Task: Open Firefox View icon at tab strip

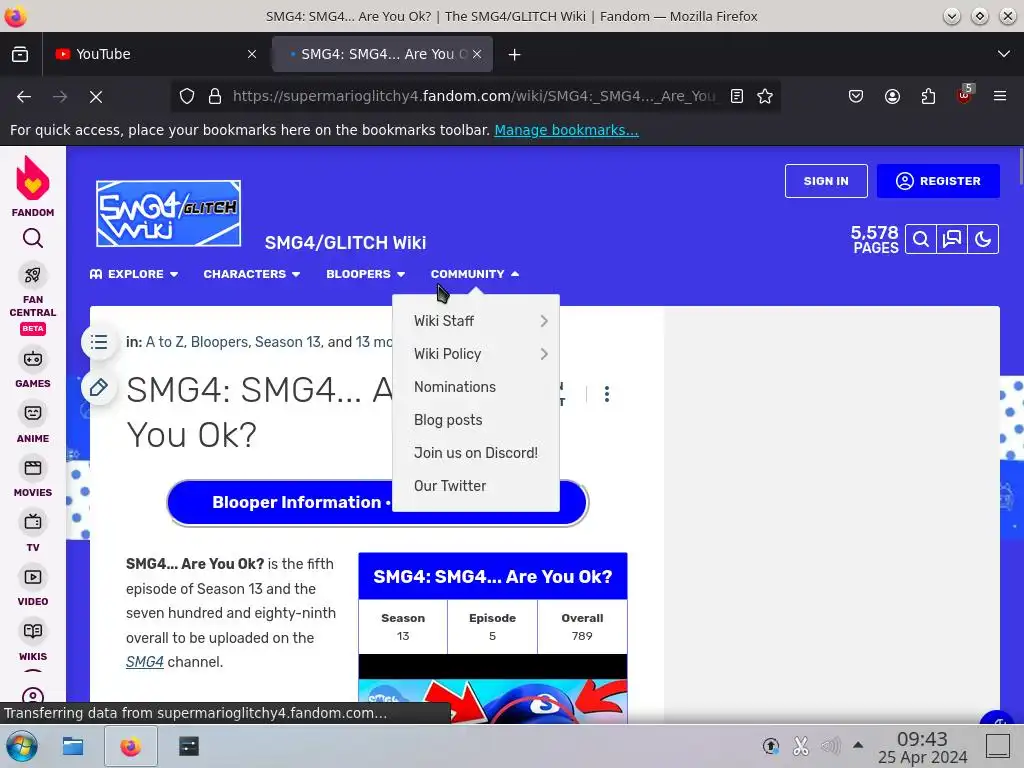Action: click(20, 54)
